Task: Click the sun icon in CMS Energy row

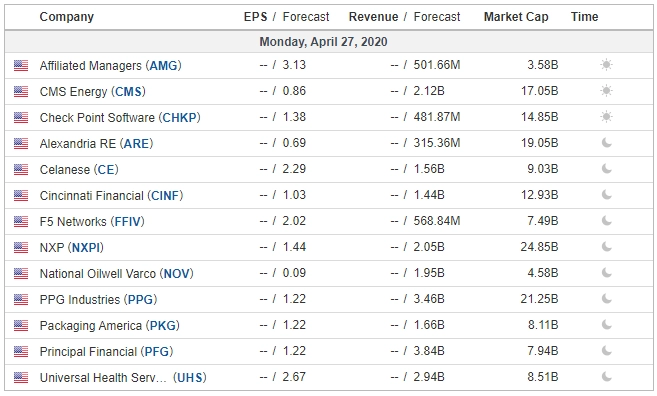Action: (x=606, y=91)
